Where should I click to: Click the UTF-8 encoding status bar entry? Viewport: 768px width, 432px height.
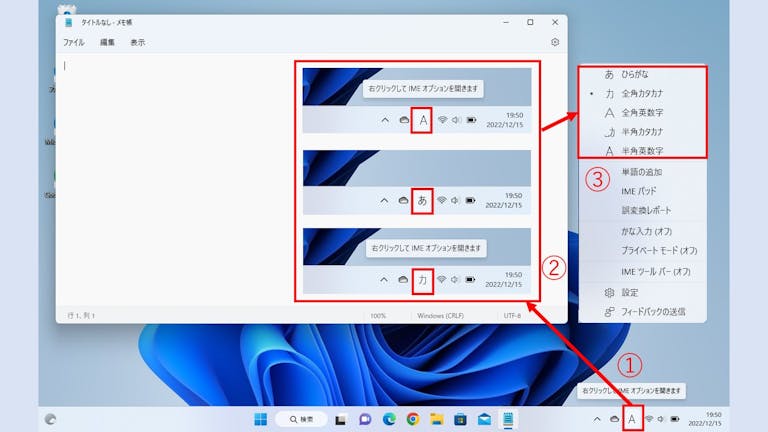(x=512, y=316)
